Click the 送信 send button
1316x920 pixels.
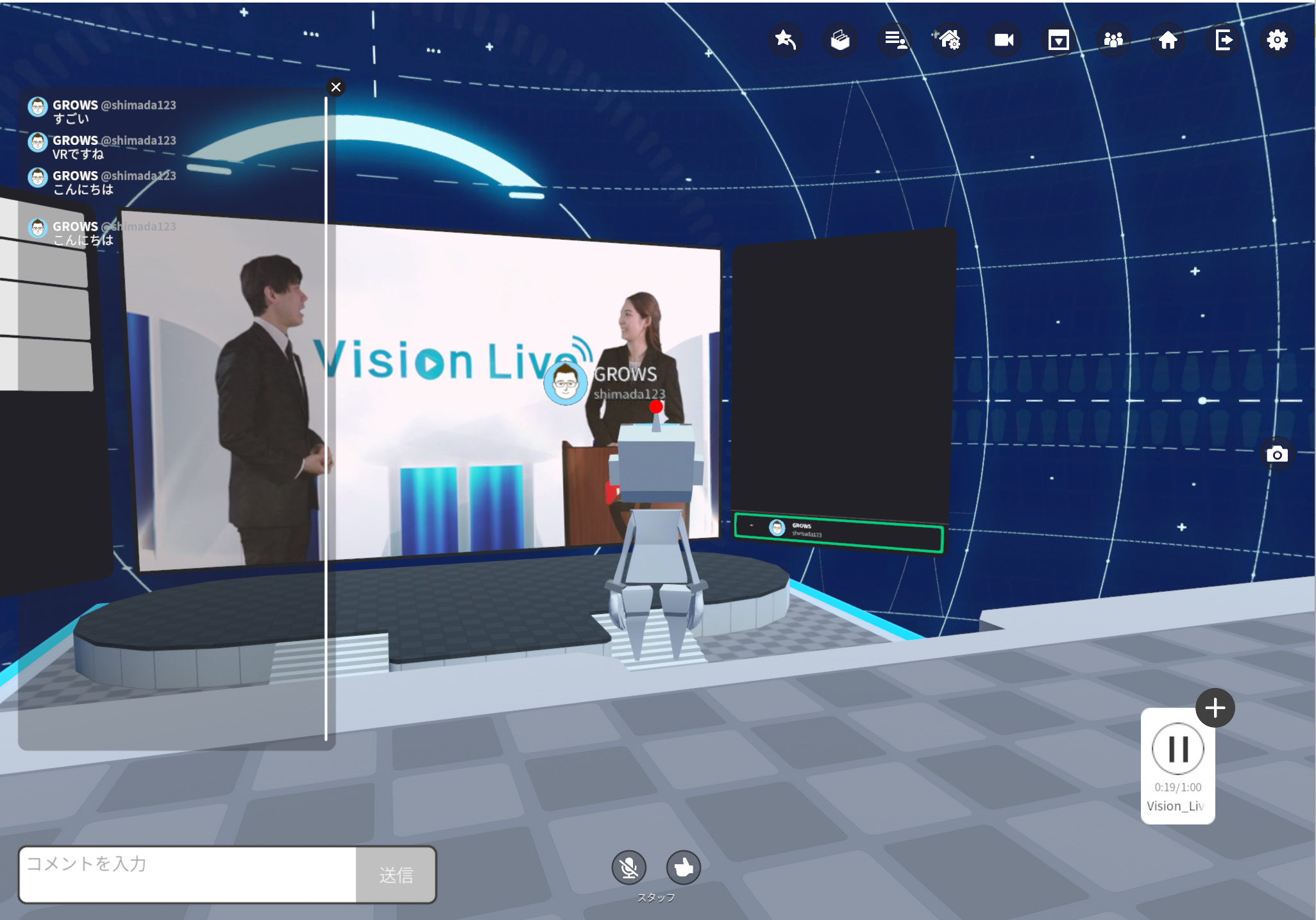tap(396, 875)
